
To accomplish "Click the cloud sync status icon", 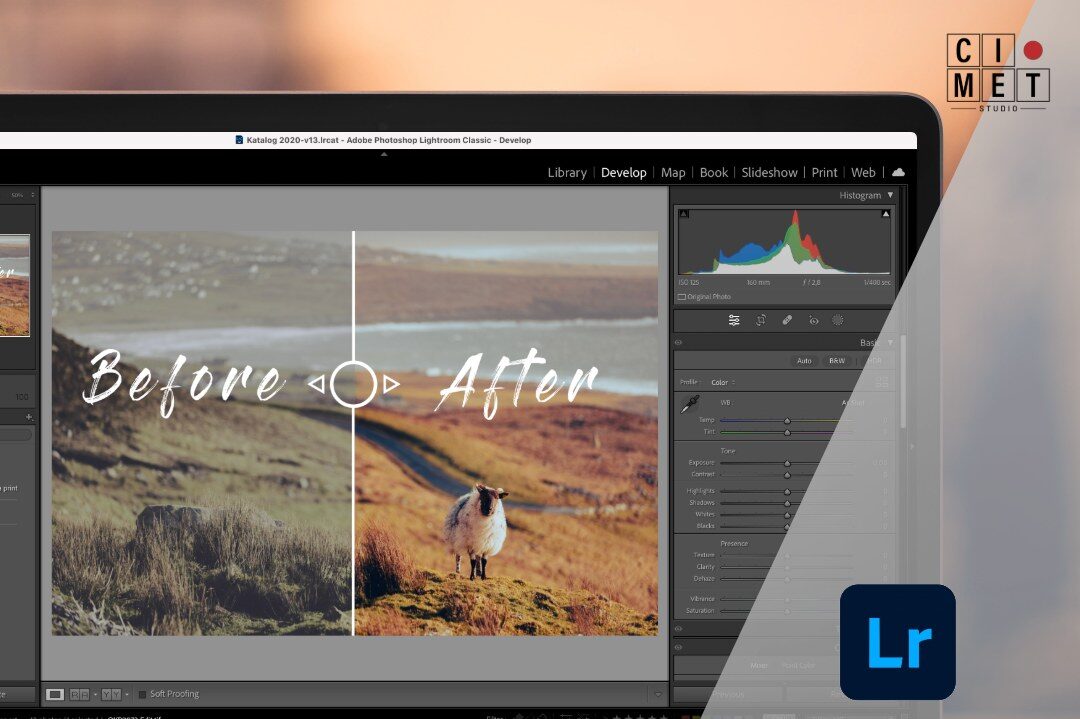I will (898, 172).
